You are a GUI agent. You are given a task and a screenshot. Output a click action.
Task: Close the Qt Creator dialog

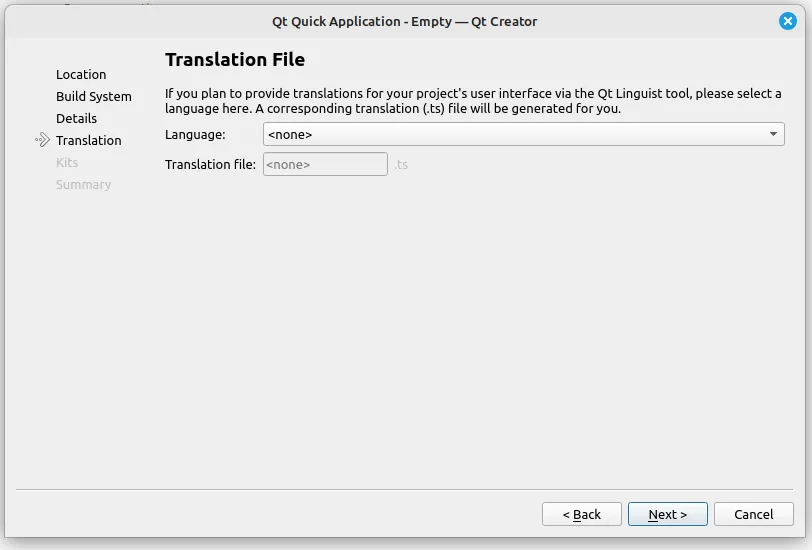(788, 21)
